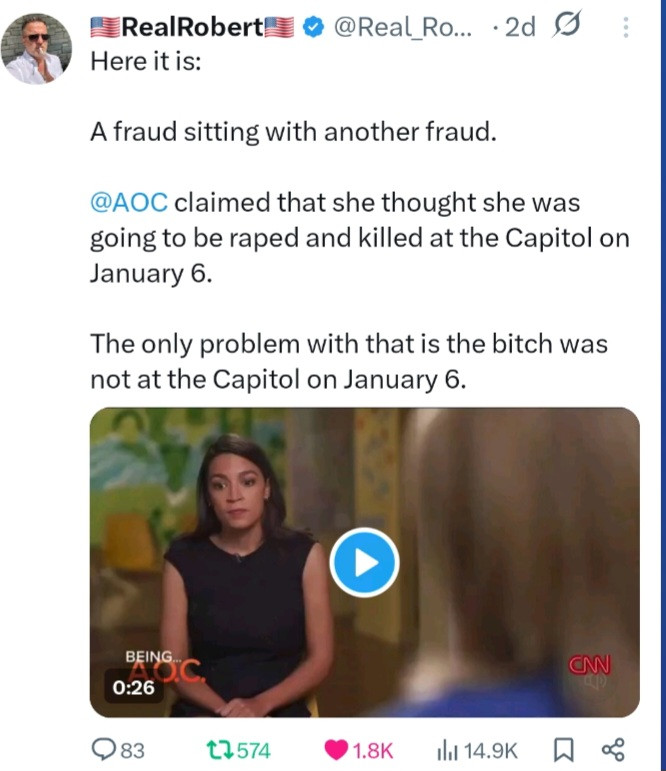The width and height of the screenshot is (666, 771).
Task: Like the post with the heart icon
Action: tap(337, 749)
